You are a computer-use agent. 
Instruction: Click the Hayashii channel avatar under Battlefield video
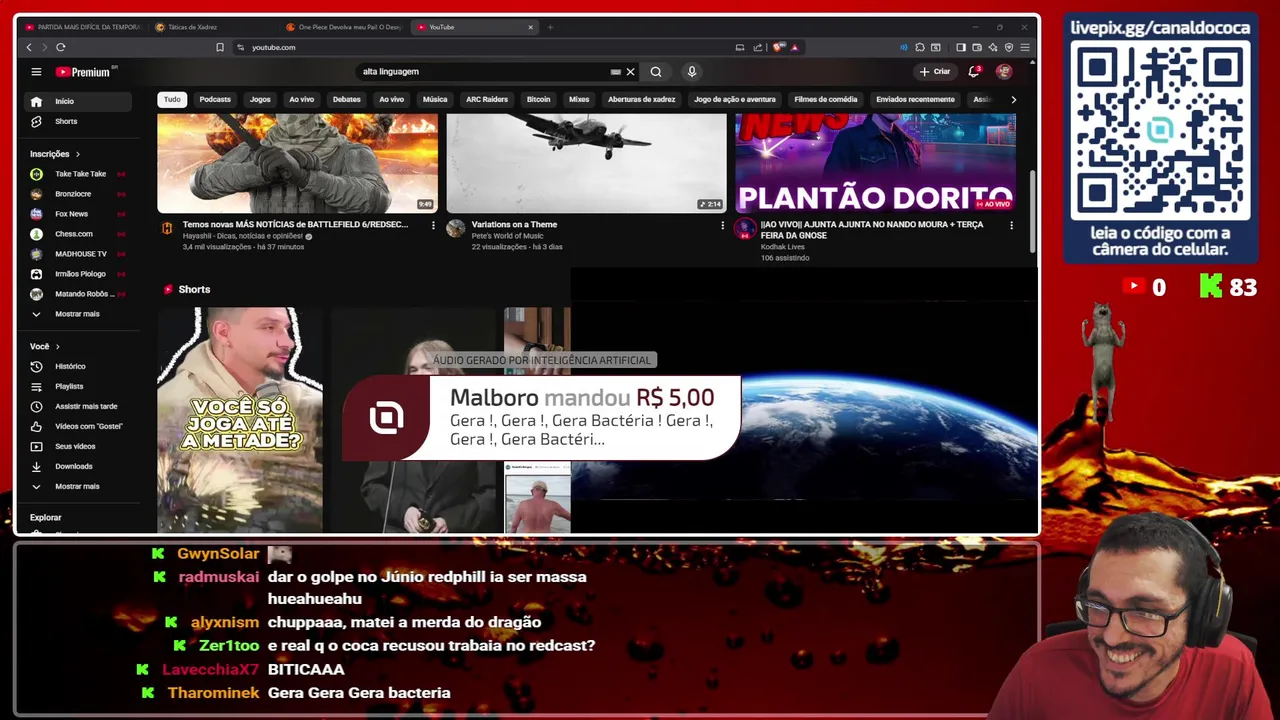click(x=167, y=229)
